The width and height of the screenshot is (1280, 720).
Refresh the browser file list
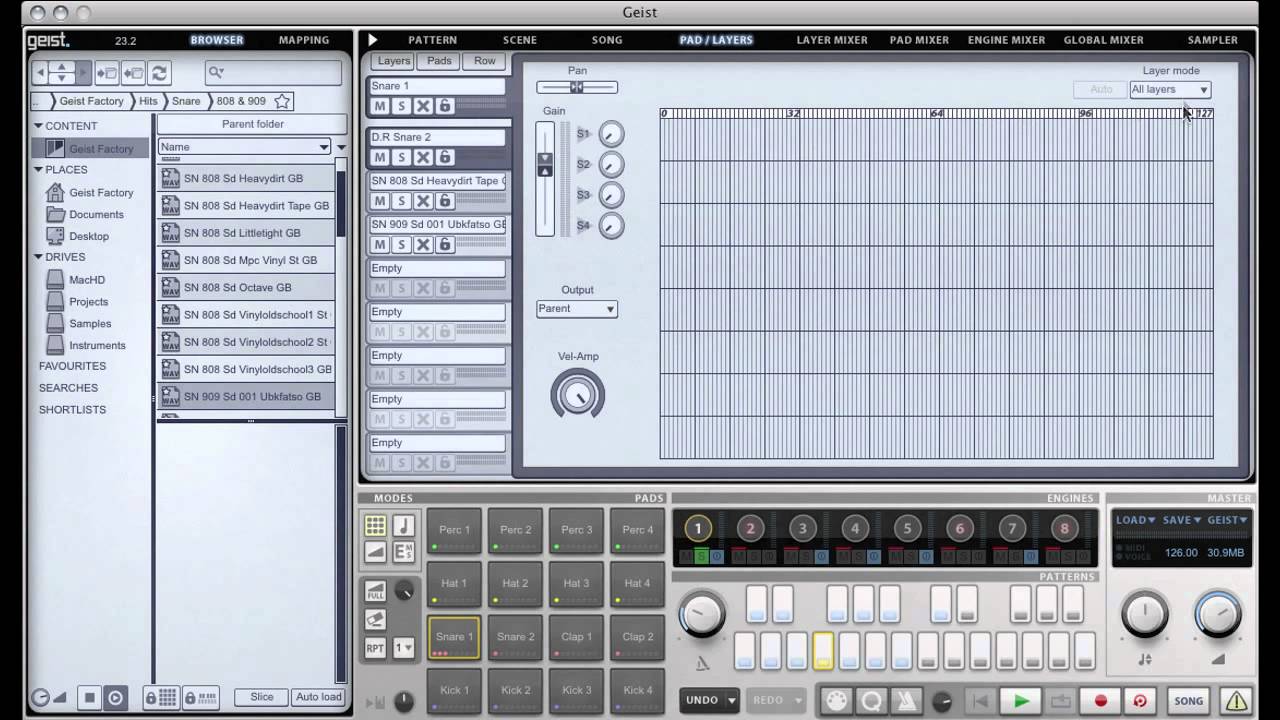159,73
